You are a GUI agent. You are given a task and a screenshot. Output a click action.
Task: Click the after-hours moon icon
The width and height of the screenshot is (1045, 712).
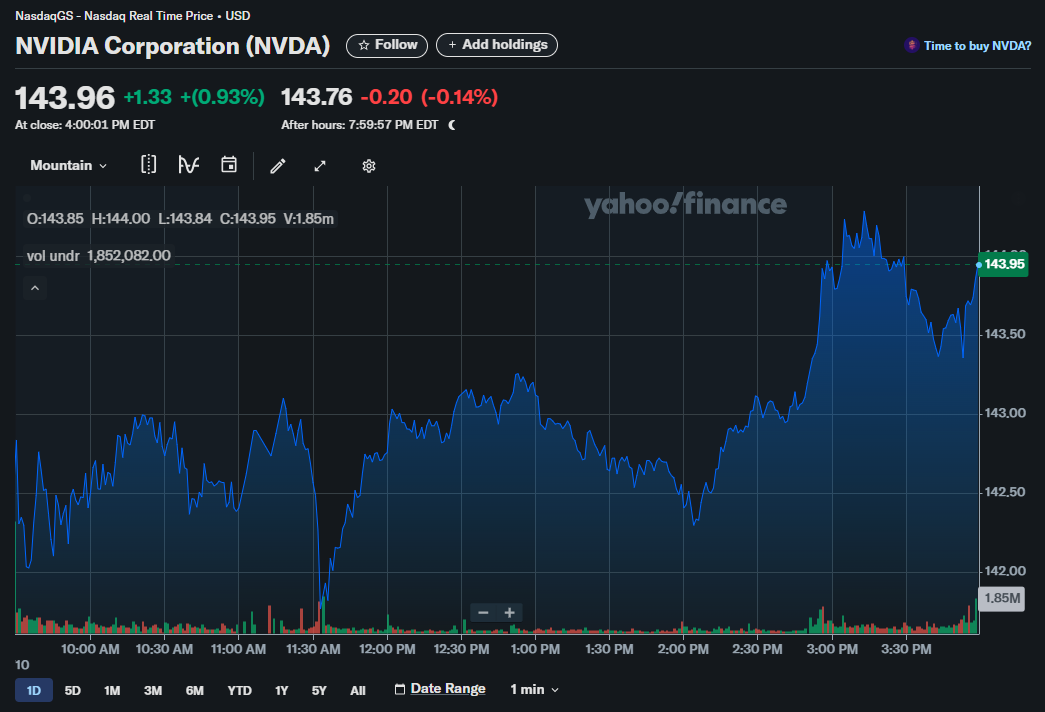(453, 125)
